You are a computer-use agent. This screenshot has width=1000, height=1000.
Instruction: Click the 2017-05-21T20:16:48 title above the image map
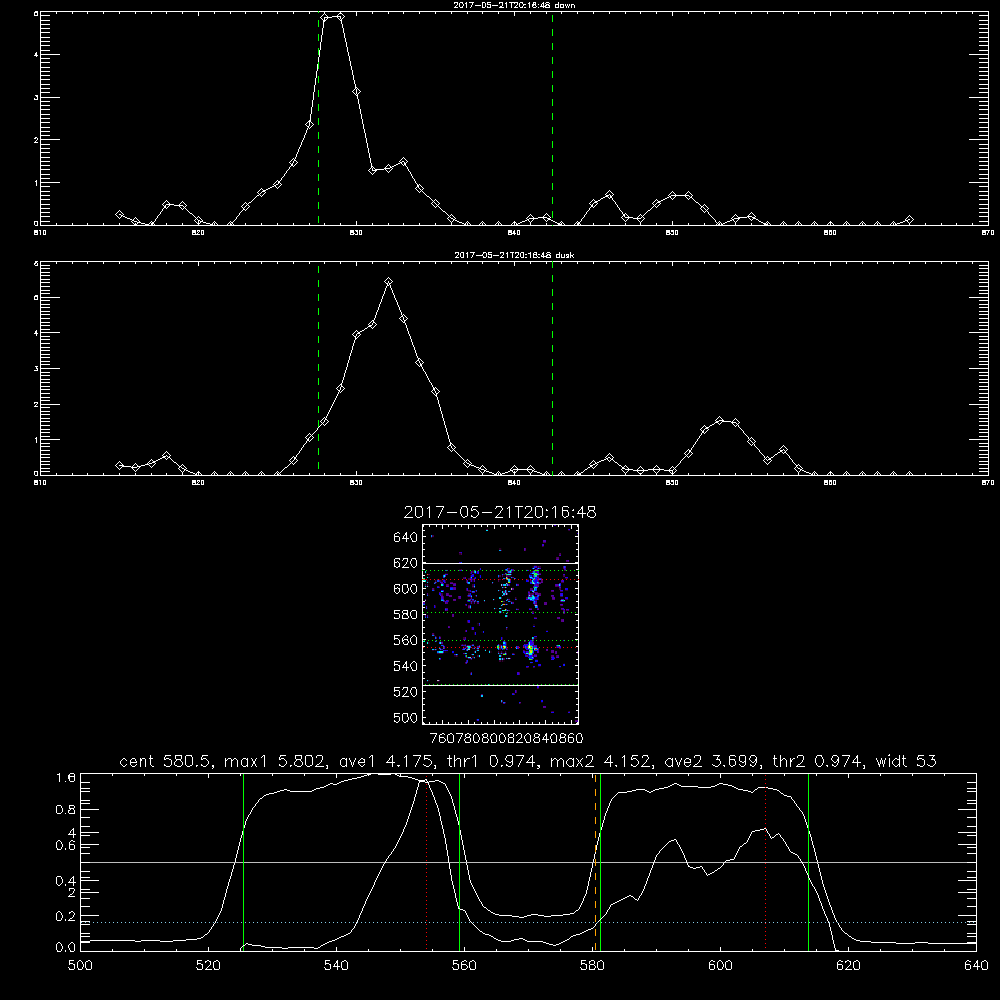coord(500,513)
